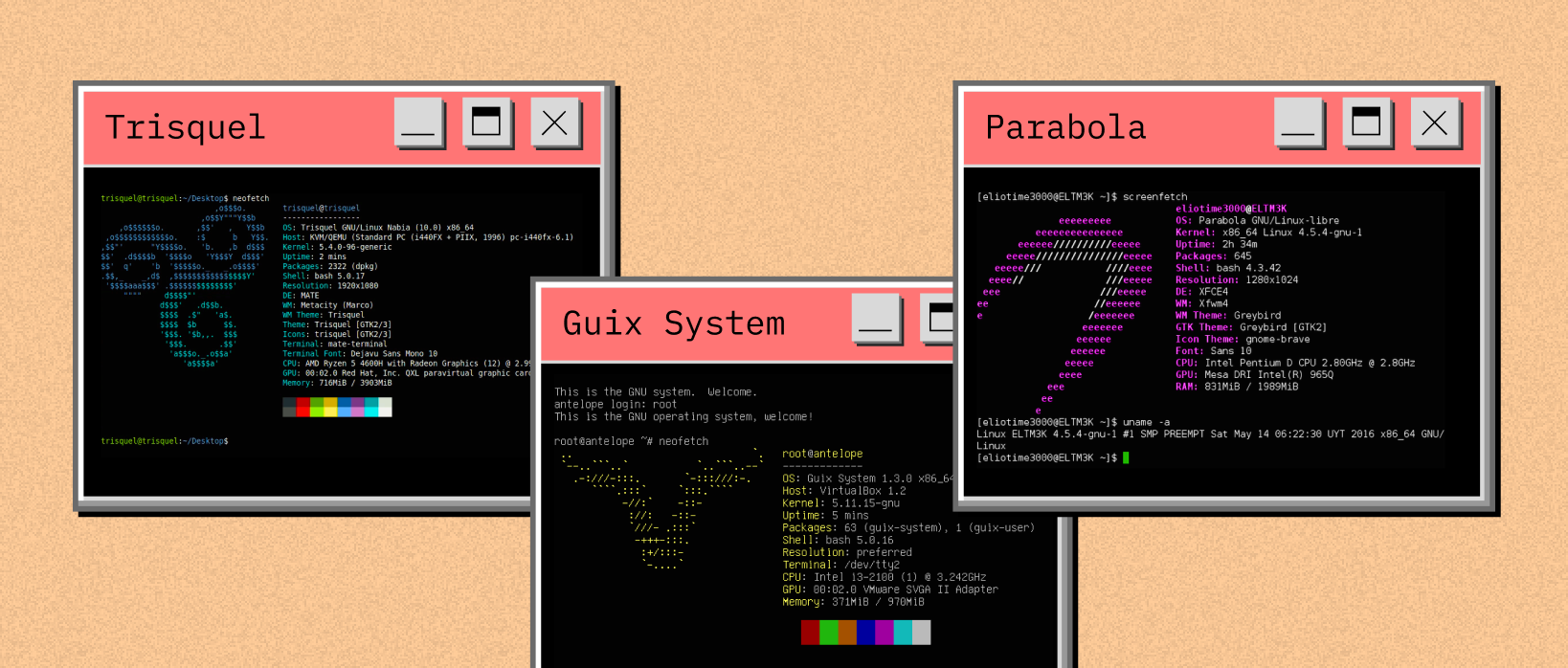Close the Trisquel window
Viewport: 1568px width, 668px height.
coord(554,123)
